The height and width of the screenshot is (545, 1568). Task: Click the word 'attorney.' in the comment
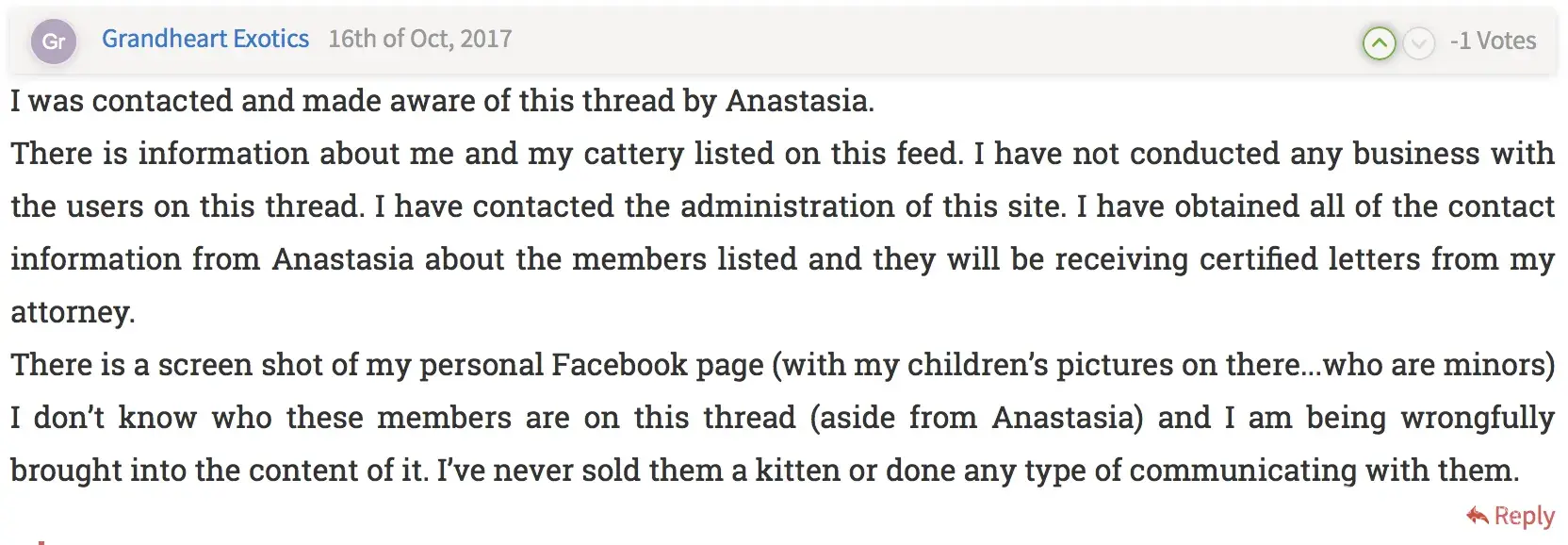coord(73,312)
